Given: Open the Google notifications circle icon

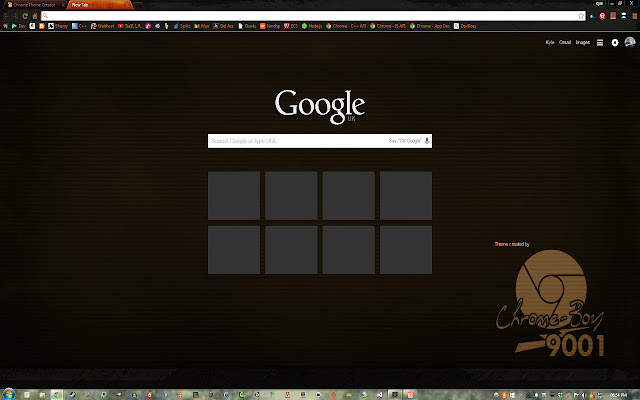Looking at the screenshot, I should point(615,42).
